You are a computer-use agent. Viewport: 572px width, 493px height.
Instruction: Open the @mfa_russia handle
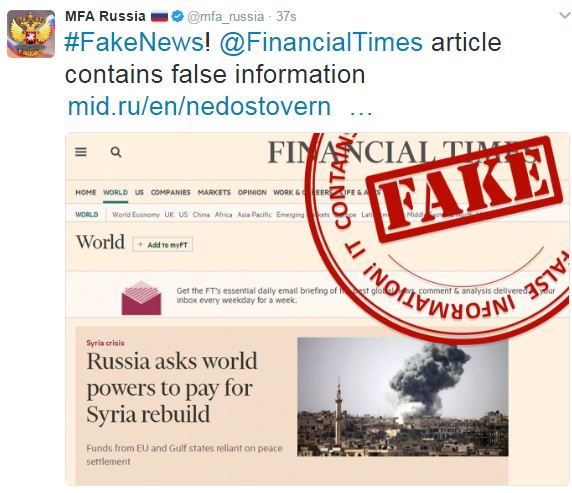[226, 17]
